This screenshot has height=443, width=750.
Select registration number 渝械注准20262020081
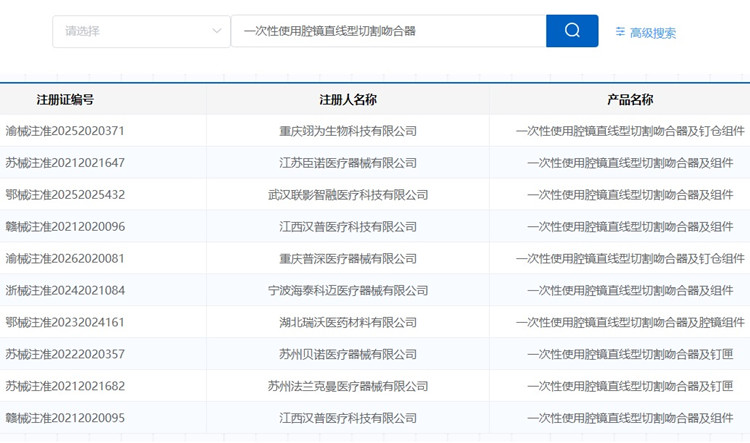pyautogui.click(x=65, y=258)
